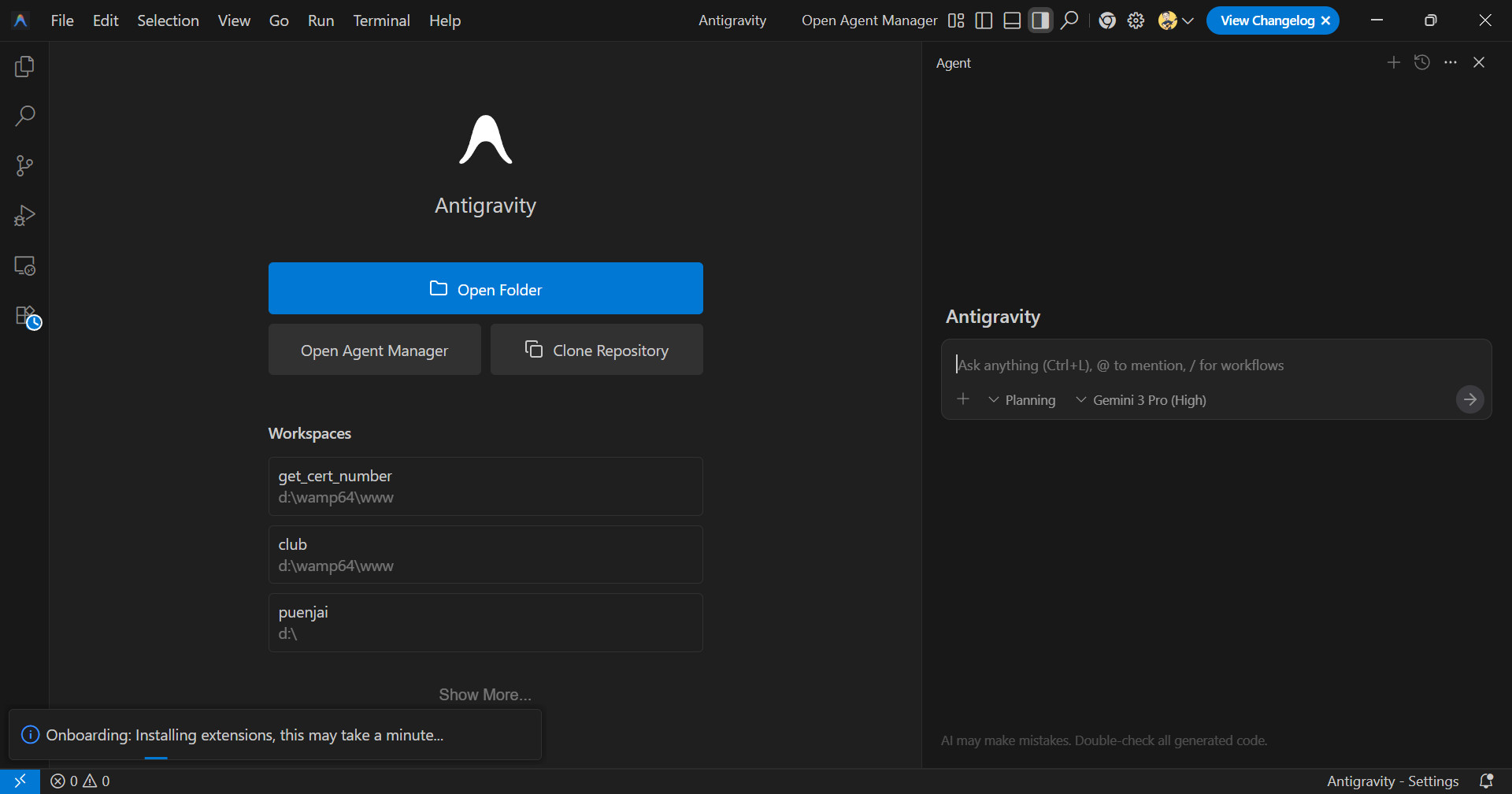Open the Run and Debug view
Screen dimensions: 1512x794
(x=24, y=216)
